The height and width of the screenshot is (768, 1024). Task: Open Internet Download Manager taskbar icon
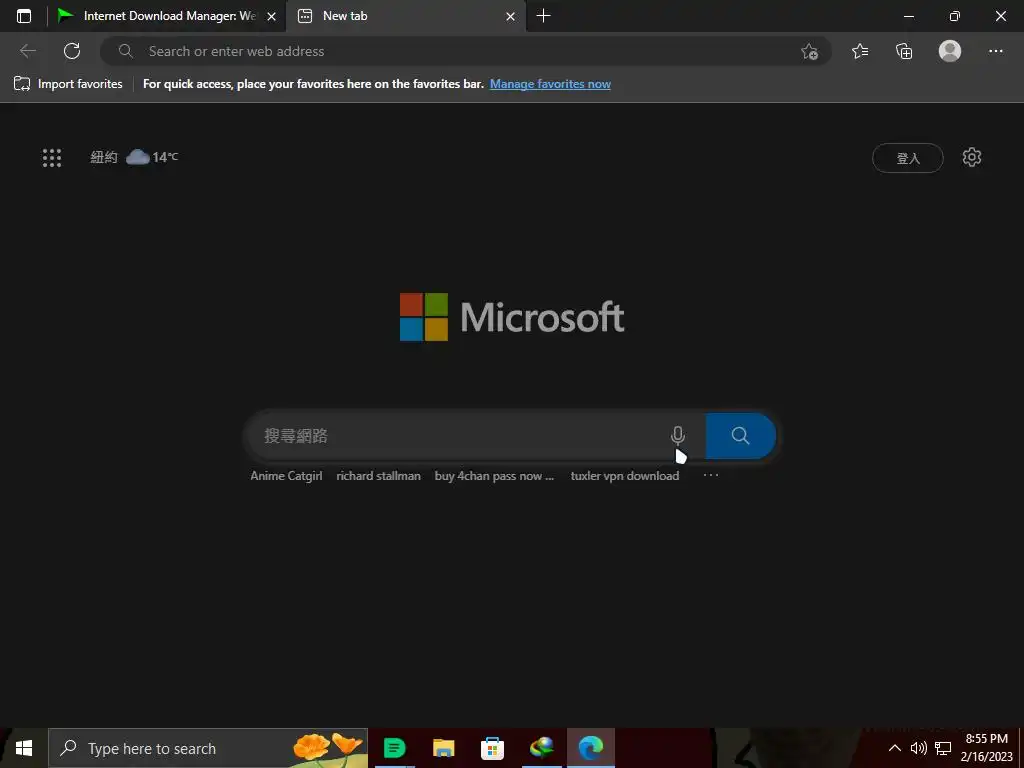541,748
